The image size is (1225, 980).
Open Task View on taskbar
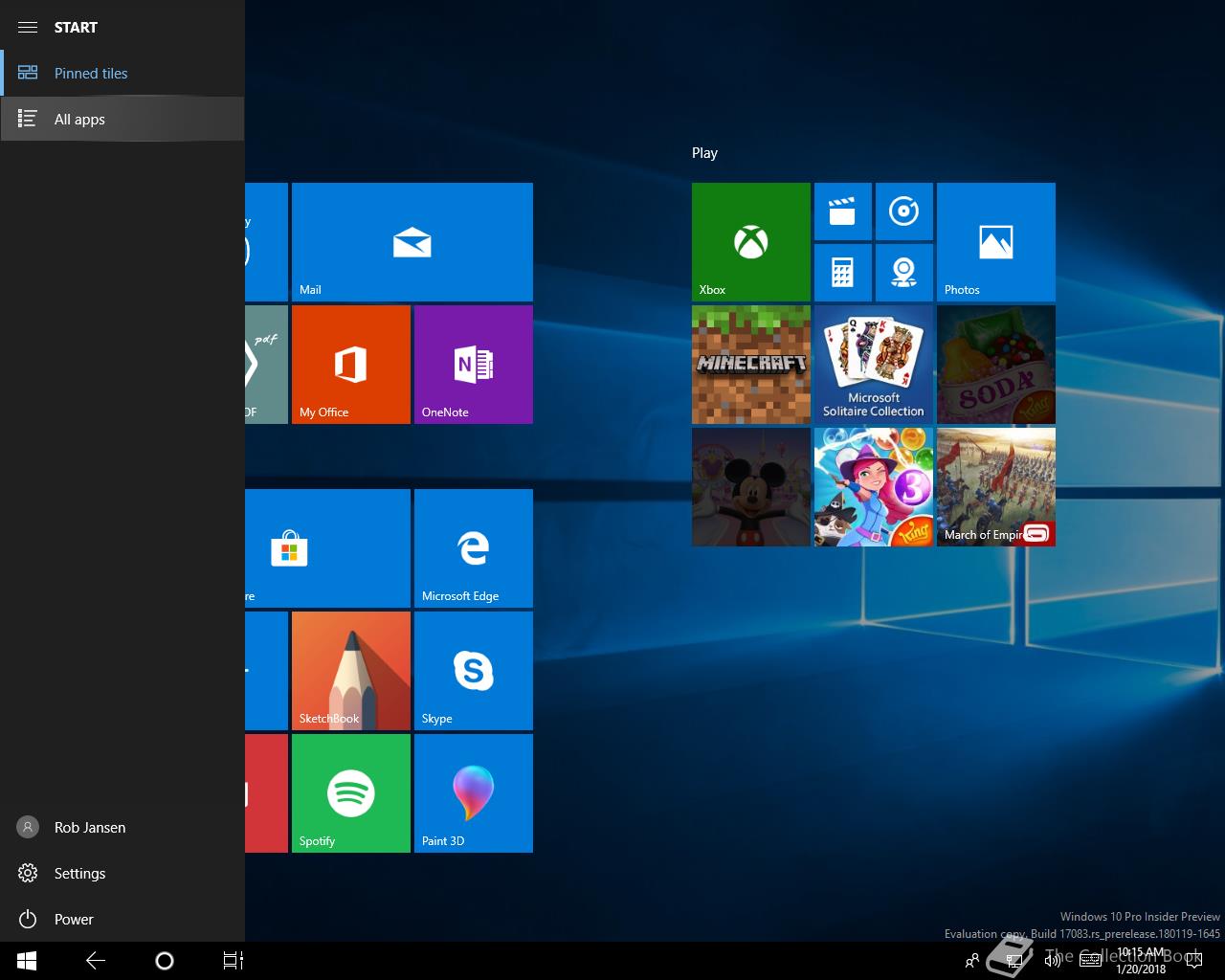234,961
